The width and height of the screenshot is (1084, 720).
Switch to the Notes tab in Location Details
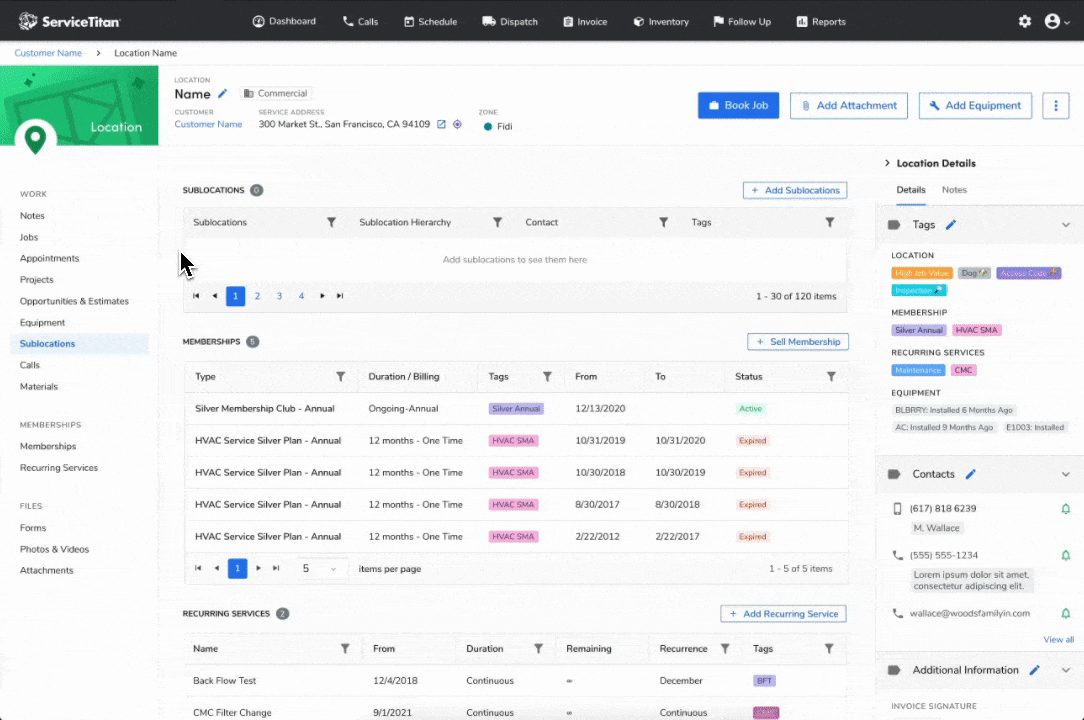click(954, 190)
